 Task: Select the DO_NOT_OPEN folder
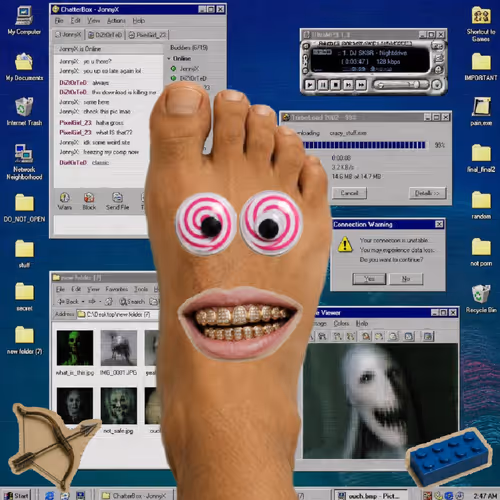tap(24, 208)
